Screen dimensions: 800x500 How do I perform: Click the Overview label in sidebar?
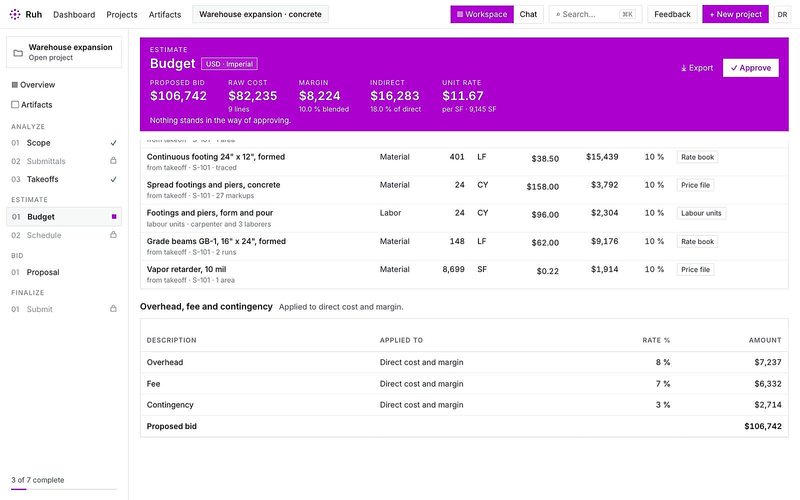tap(38, 85)
